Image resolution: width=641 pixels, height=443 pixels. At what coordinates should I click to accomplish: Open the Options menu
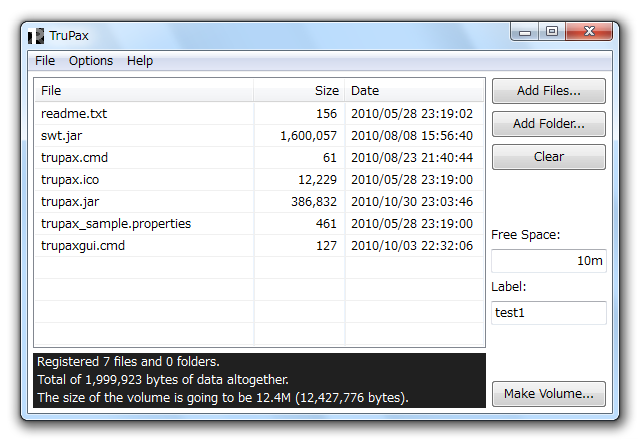(91, 60)
